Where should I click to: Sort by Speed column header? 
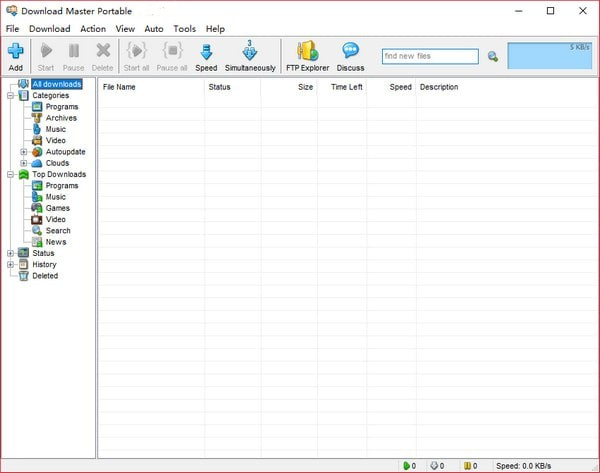(x=391, y=87)
